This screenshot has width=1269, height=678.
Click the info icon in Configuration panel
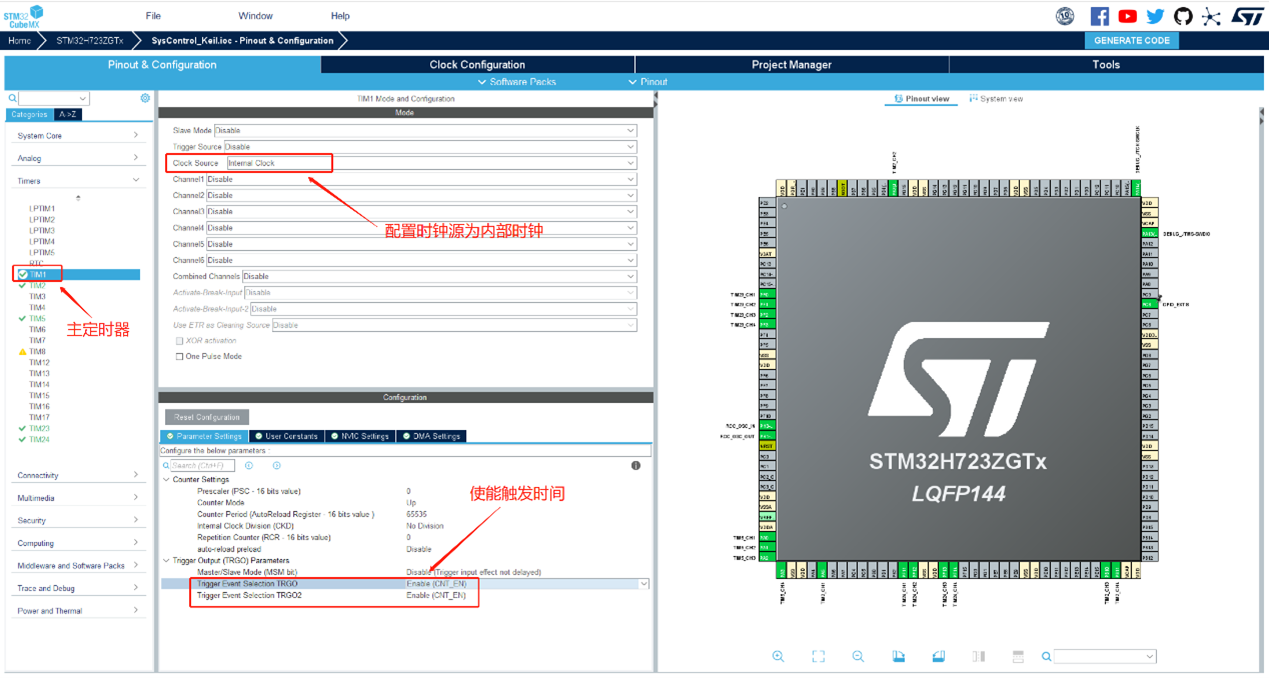[635, 466]
